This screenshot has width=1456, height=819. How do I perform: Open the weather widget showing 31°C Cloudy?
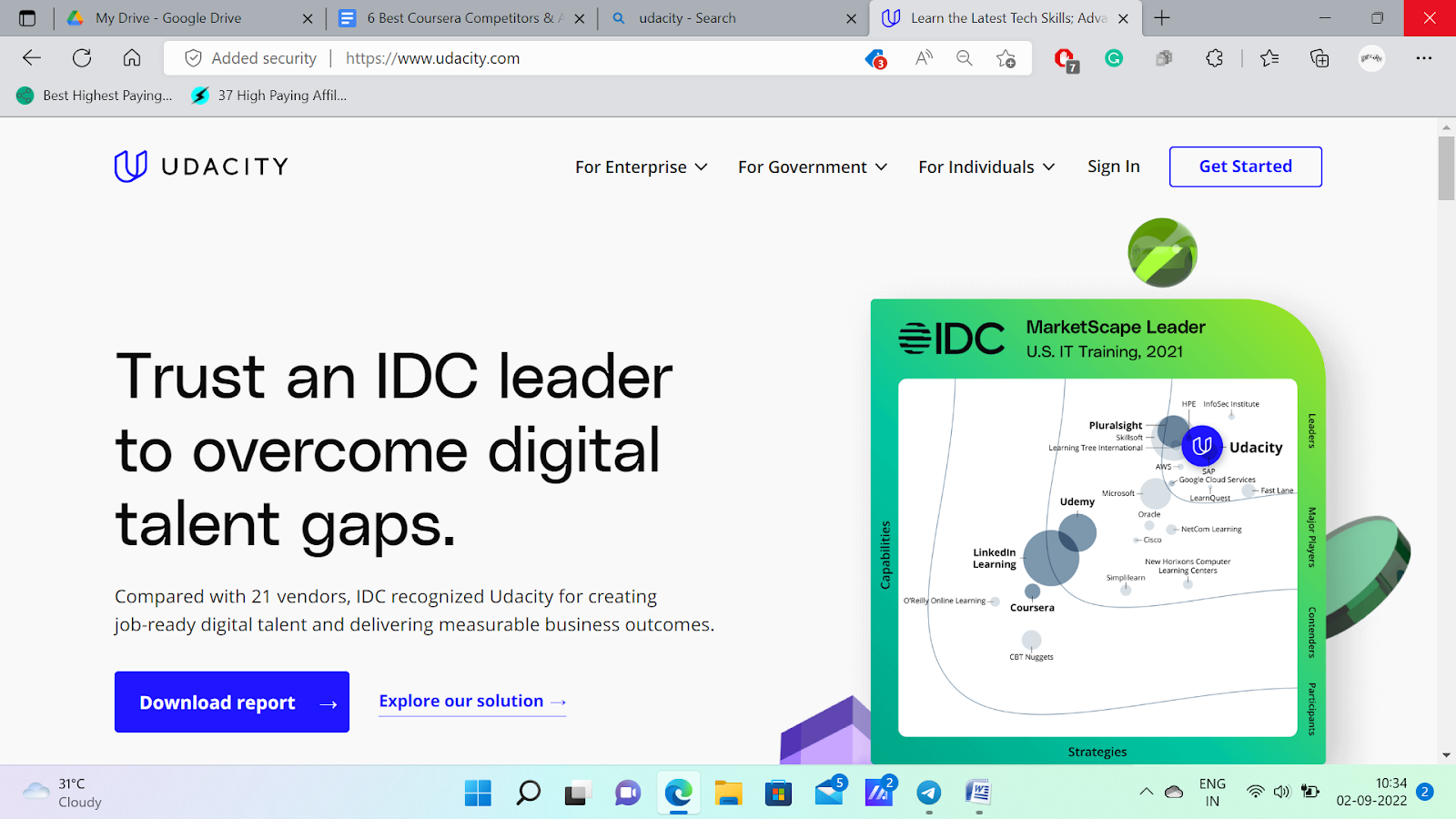click(62, 793)
